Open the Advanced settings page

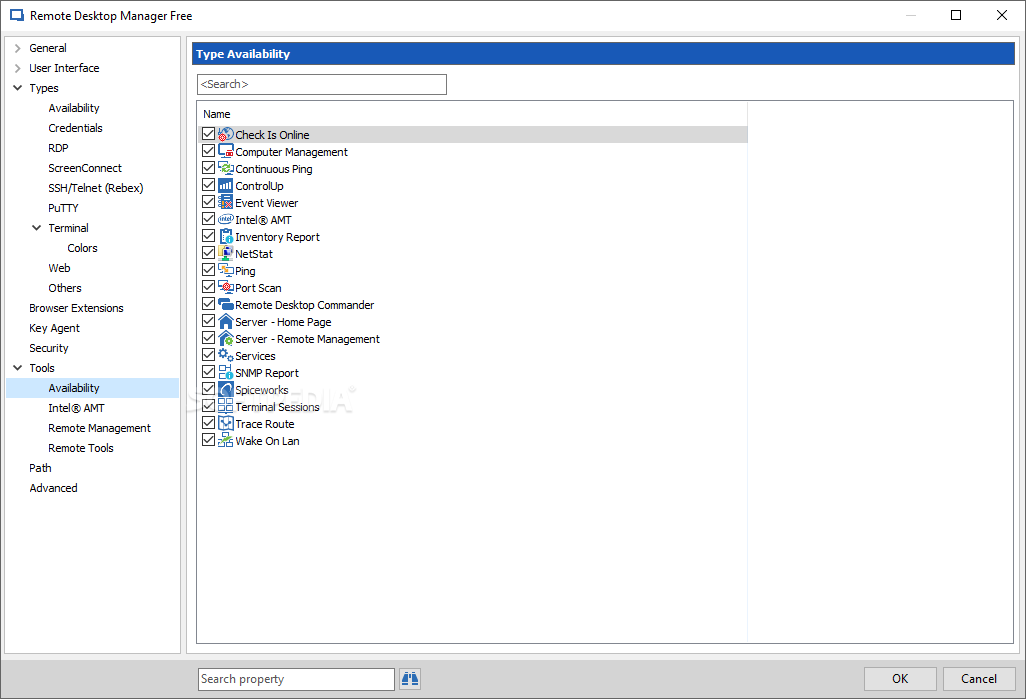coord(54,488)
